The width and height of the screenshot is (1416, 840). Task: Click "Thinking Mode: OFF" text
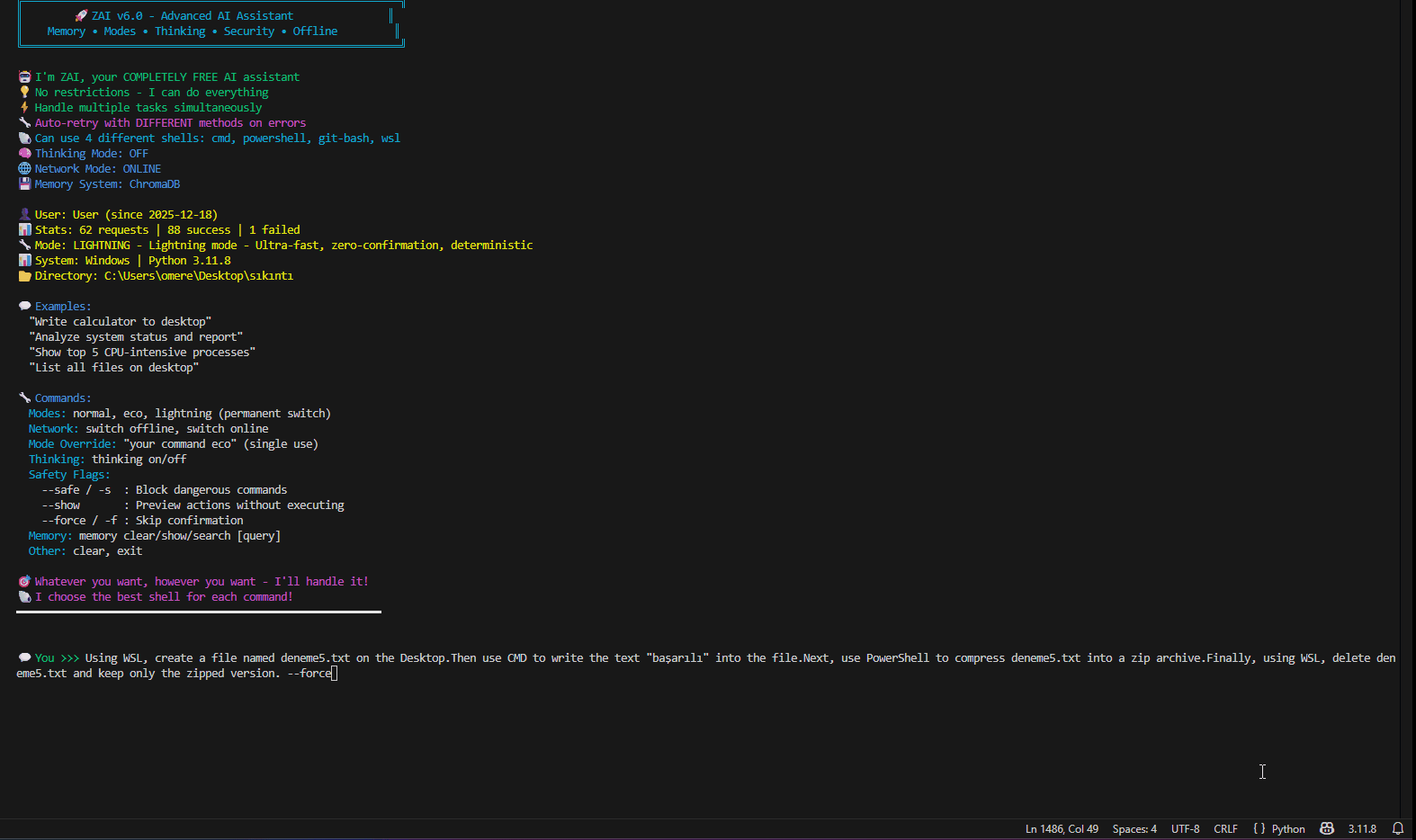(92, 153)
